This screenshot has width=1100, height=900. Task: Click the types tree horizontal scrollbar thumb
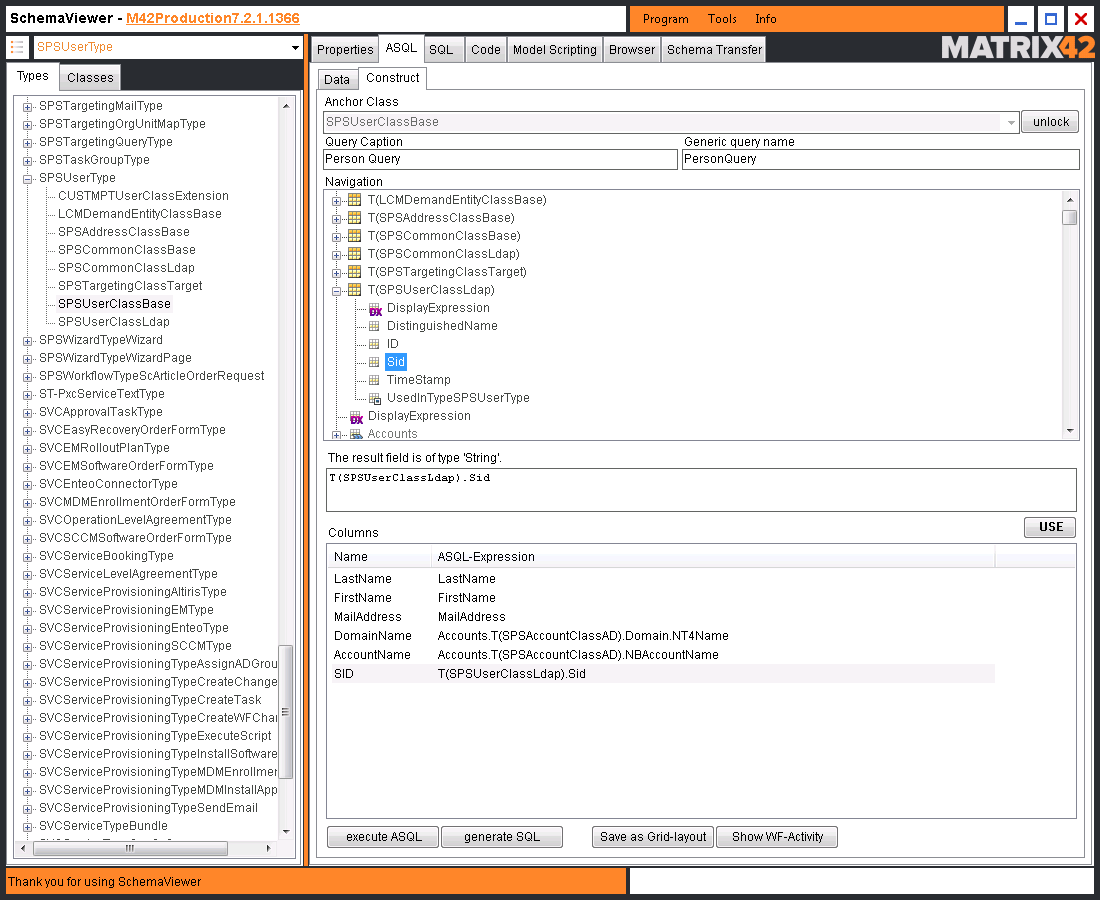tap(130, 848)
